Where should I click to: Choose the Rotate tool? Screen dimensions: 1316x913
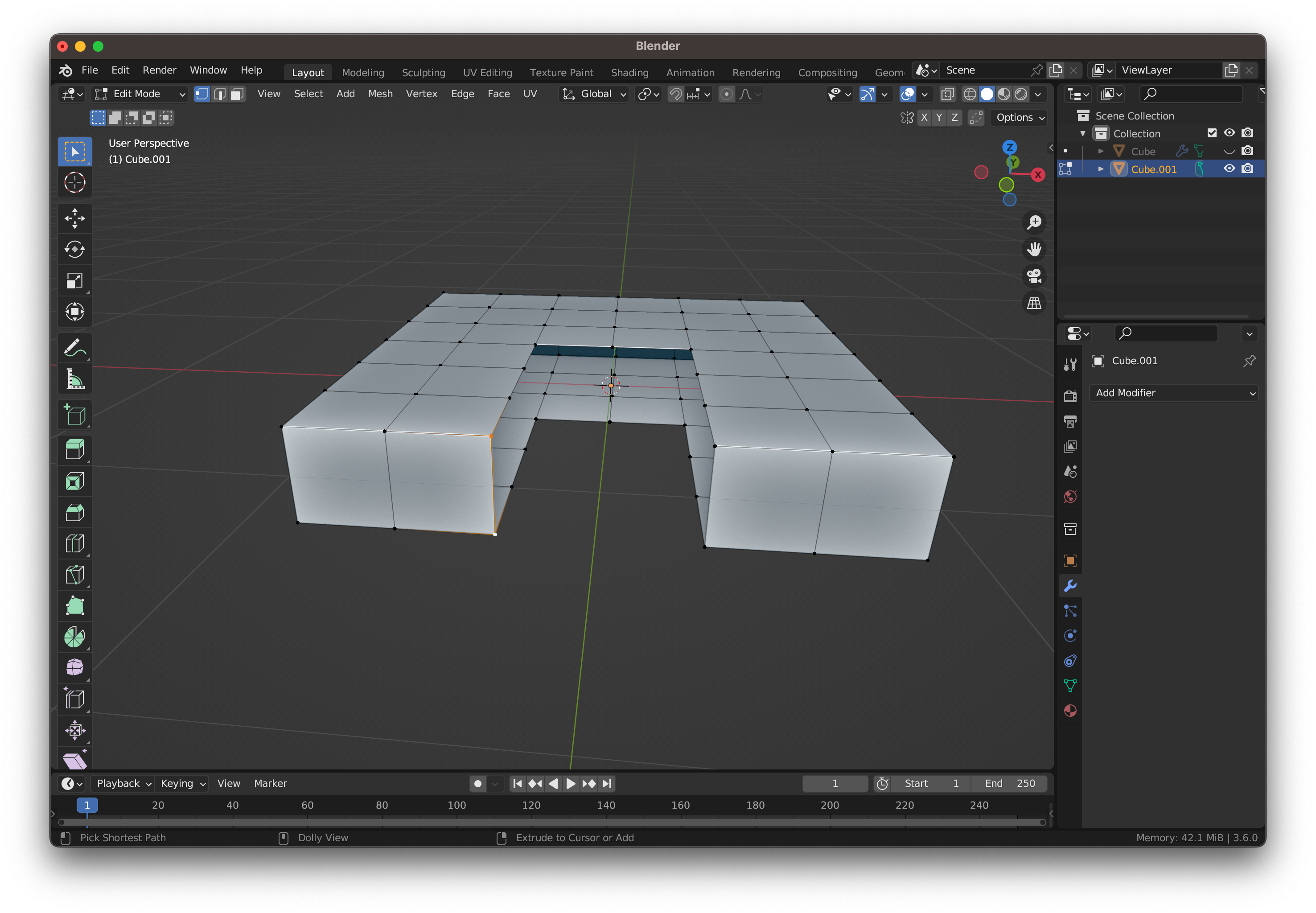[x=74, y=249]
